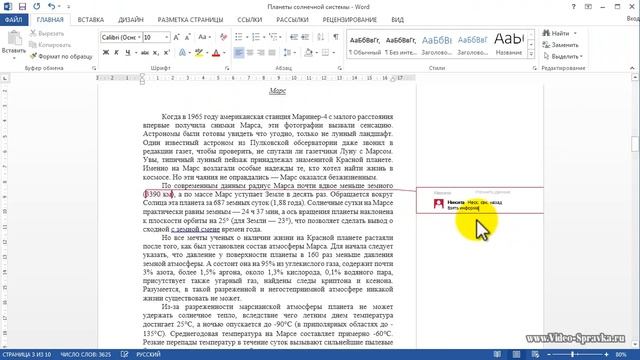Click the Format Painter (Формат по образцу) button
Viewport: 640px width, 360px height.
61,56
